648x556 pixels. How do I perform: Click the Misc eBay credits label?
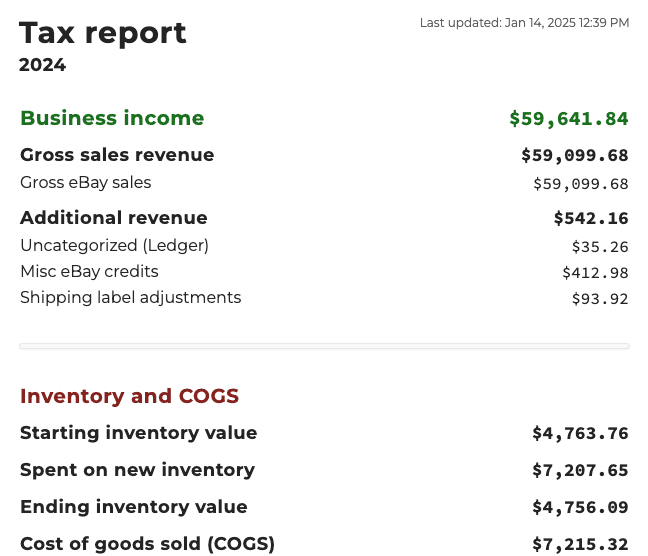[89, 272]
